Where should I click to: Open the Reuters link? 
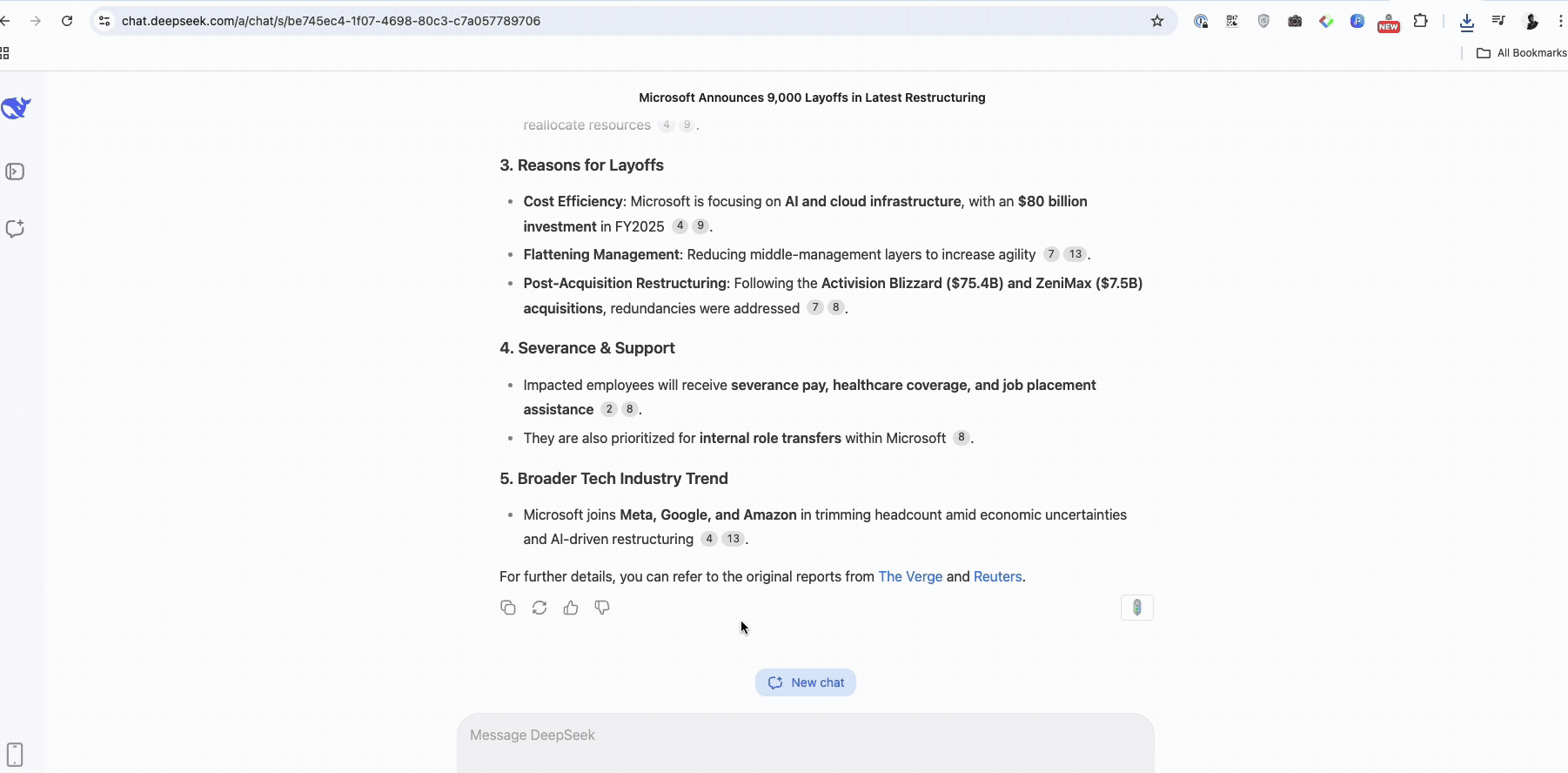997,576
